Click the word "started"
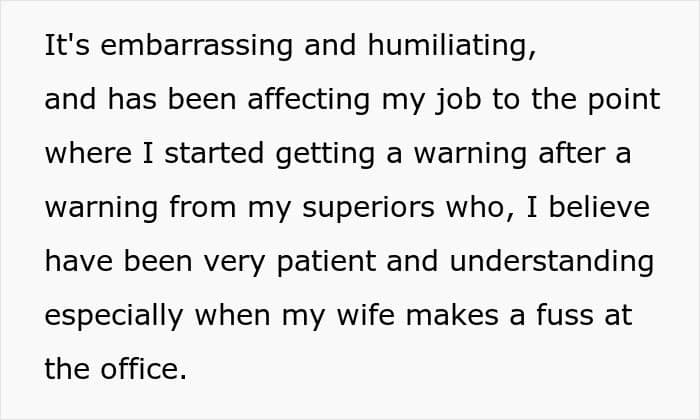 click(214, 154)
